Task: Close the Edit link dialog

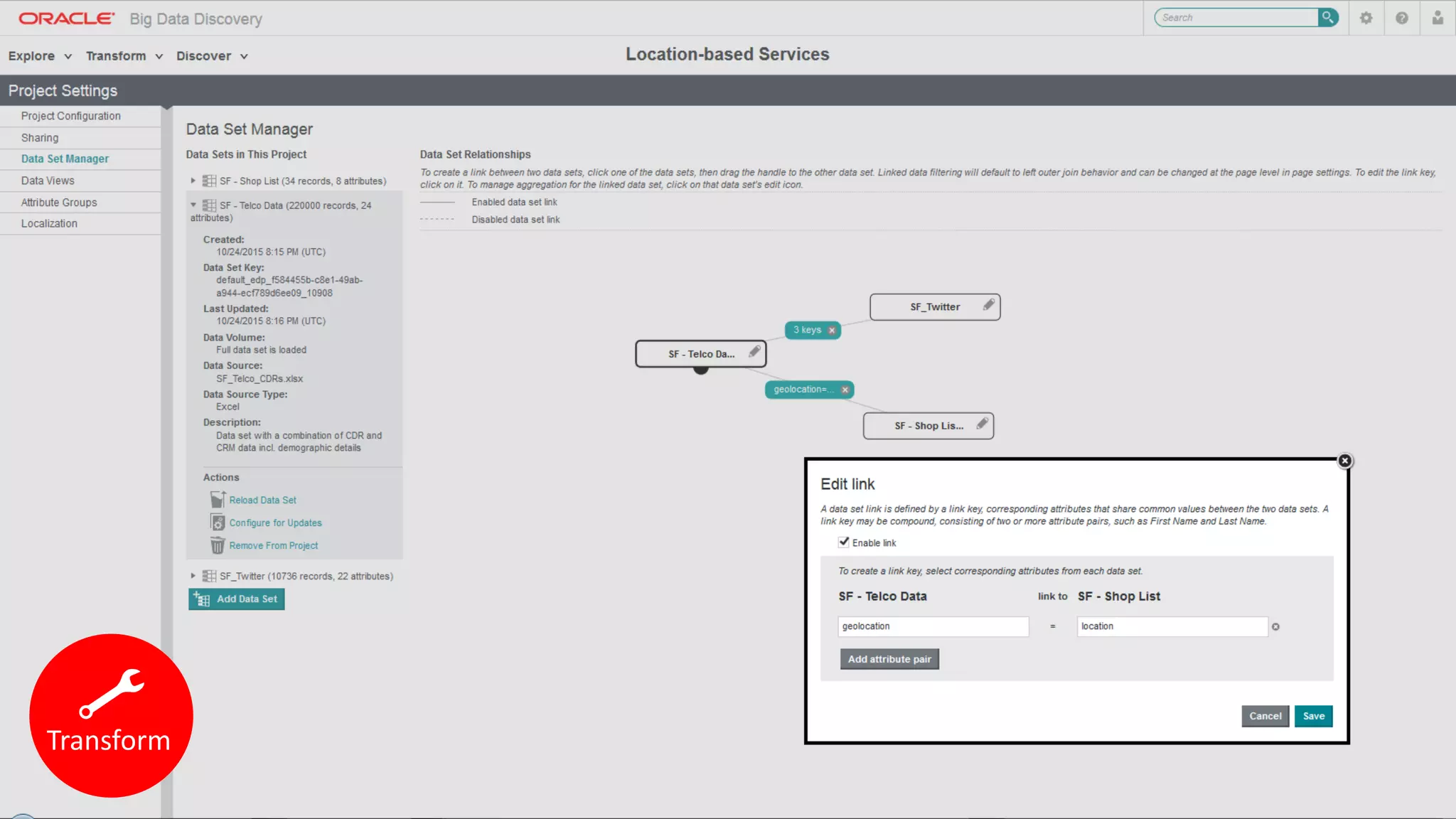Action: [1344, 461]
